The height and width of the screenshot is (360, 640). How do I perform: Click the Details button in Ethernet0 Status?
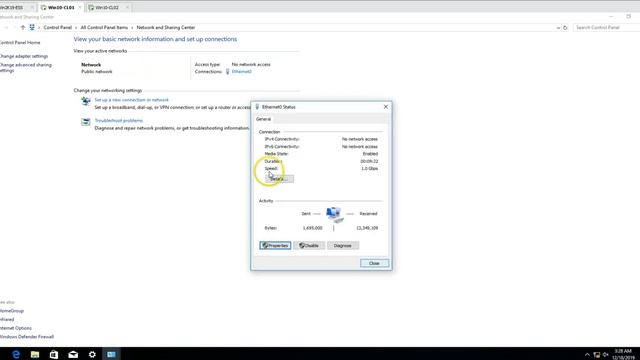tap(279, 179)
